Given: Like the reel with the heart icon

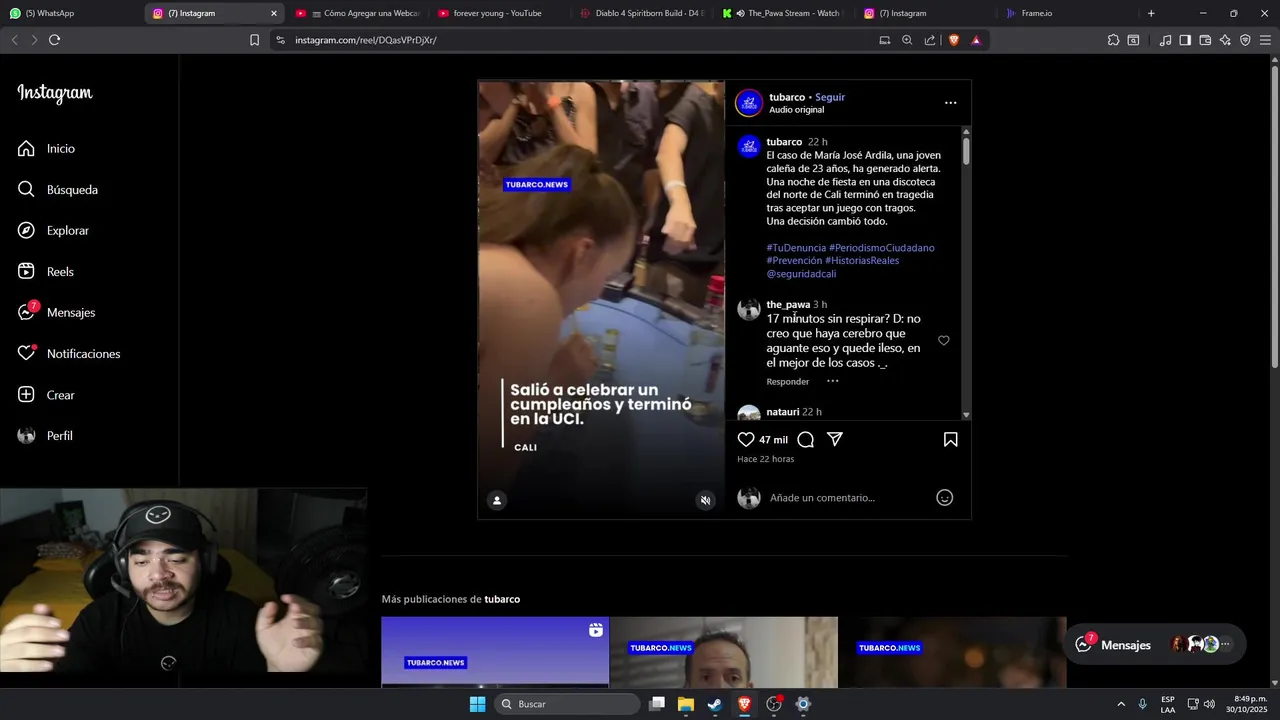Looking at the screenshot, I should coord(746,439).
